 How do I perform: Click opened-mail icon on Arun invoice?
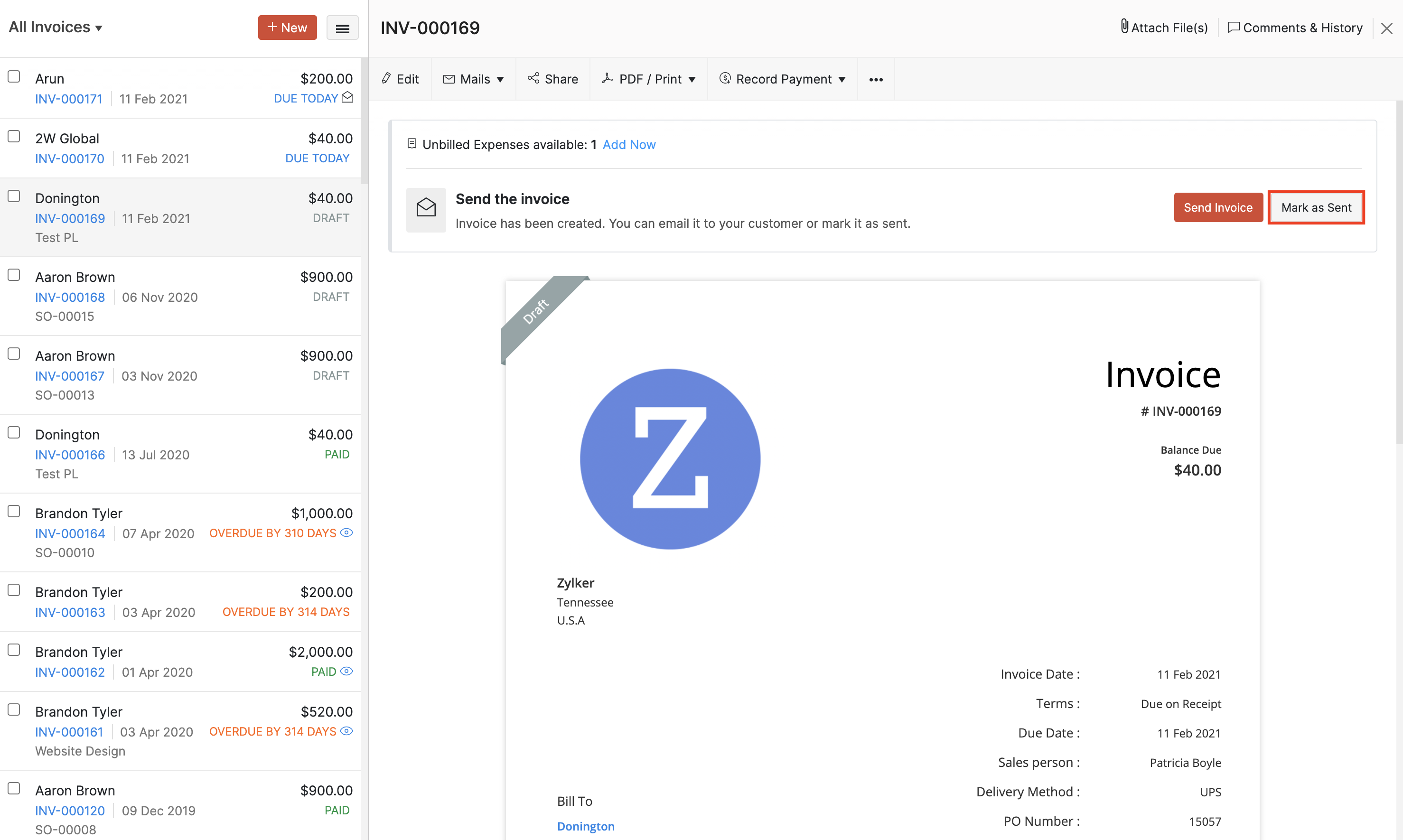347,97
